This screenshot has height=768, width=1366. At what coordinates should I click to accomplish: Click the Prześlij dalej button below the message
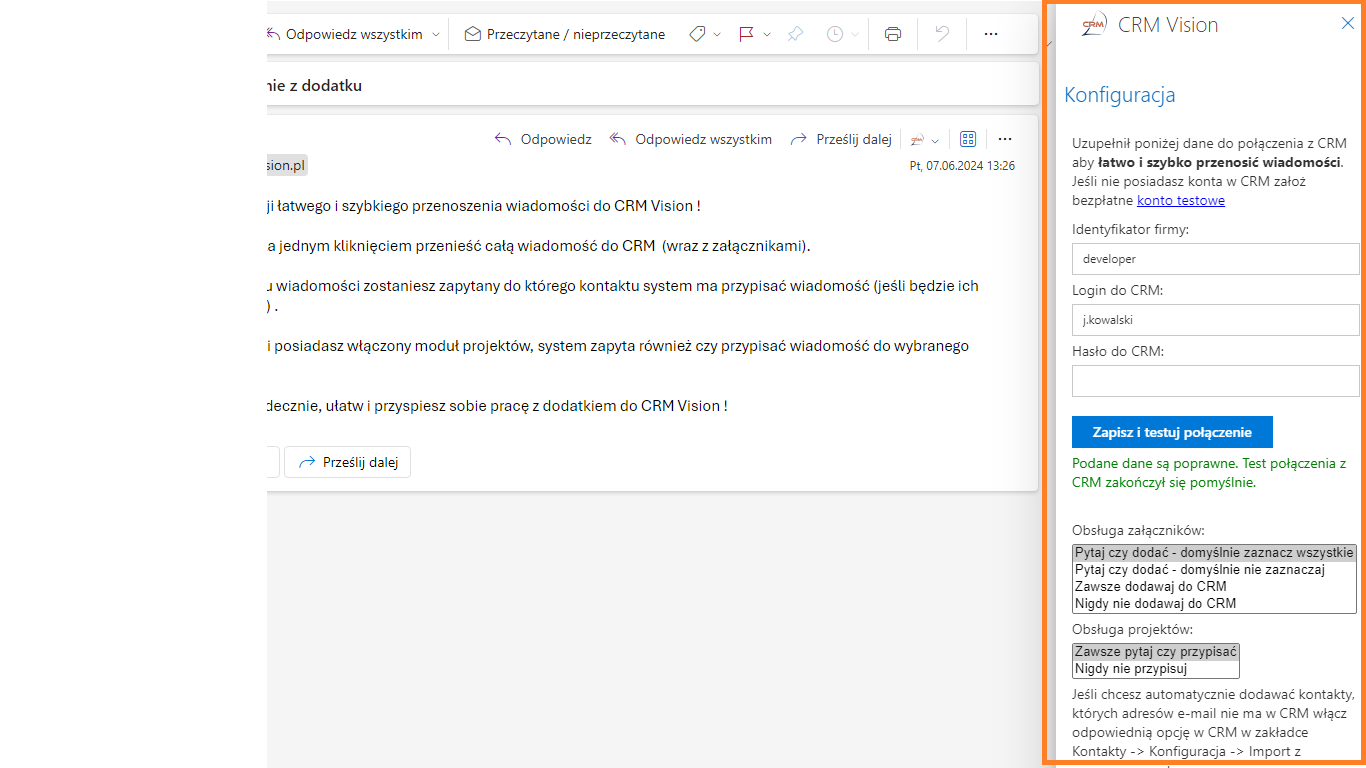348,462
